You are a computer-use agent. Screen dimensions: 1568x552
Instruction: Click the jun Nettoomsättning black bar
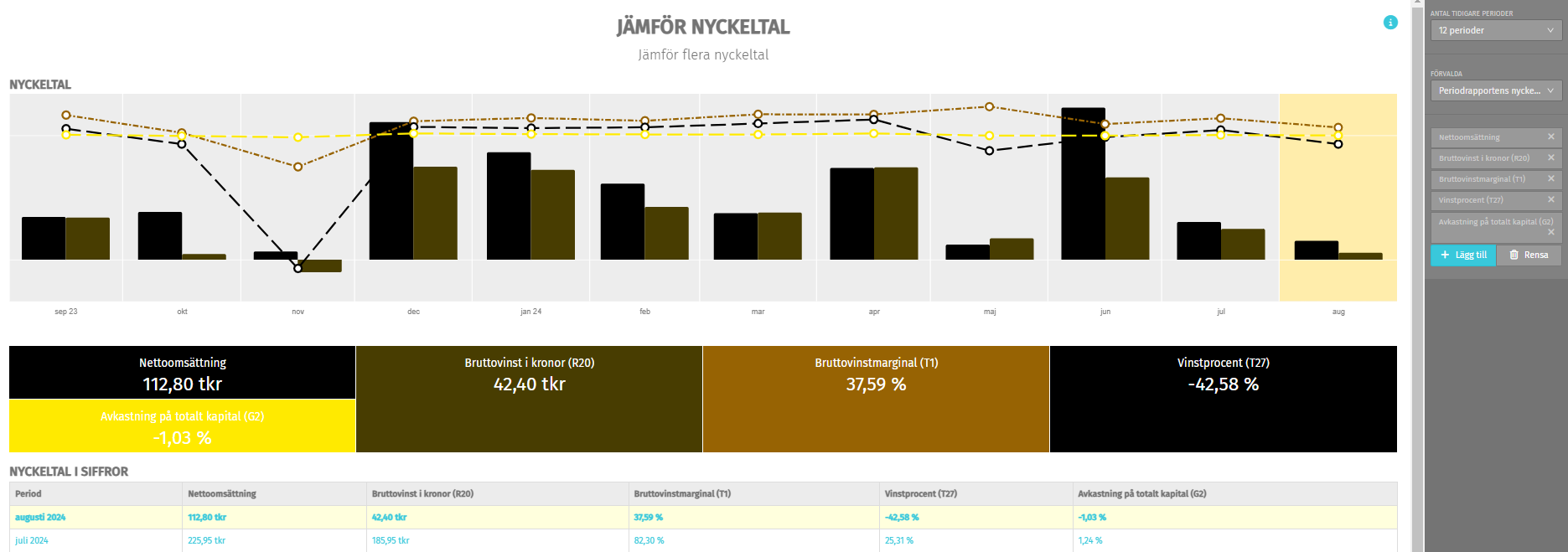1083,183
